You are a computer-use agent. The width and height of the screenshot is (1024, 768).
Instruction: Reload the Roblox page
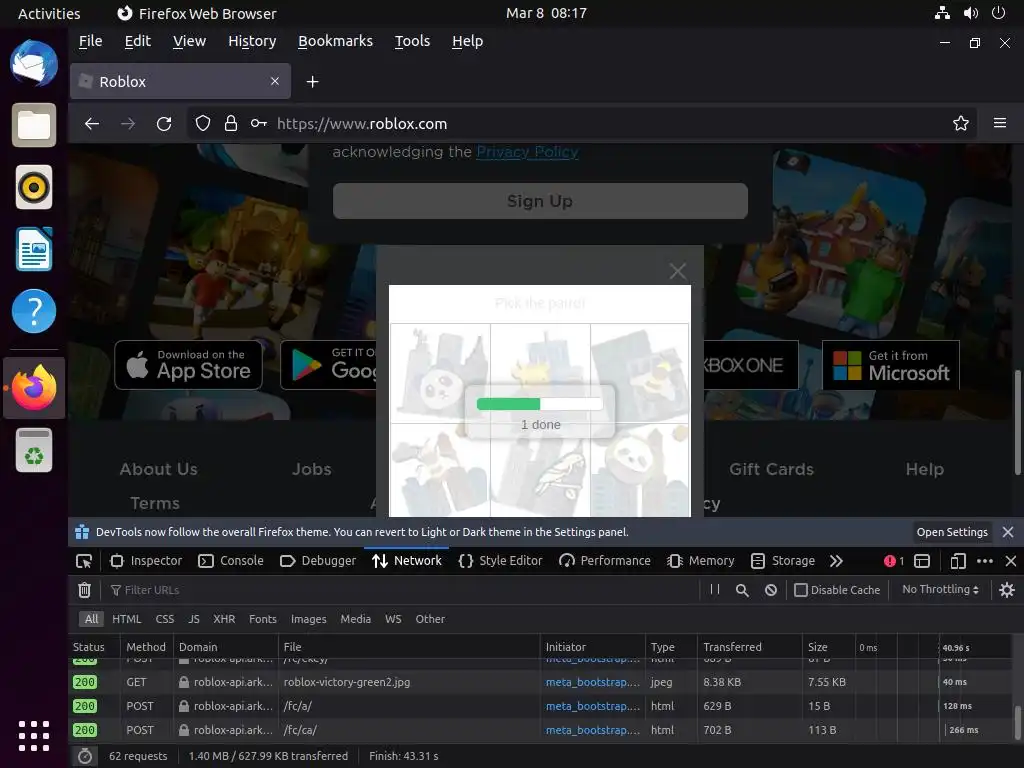164,123
